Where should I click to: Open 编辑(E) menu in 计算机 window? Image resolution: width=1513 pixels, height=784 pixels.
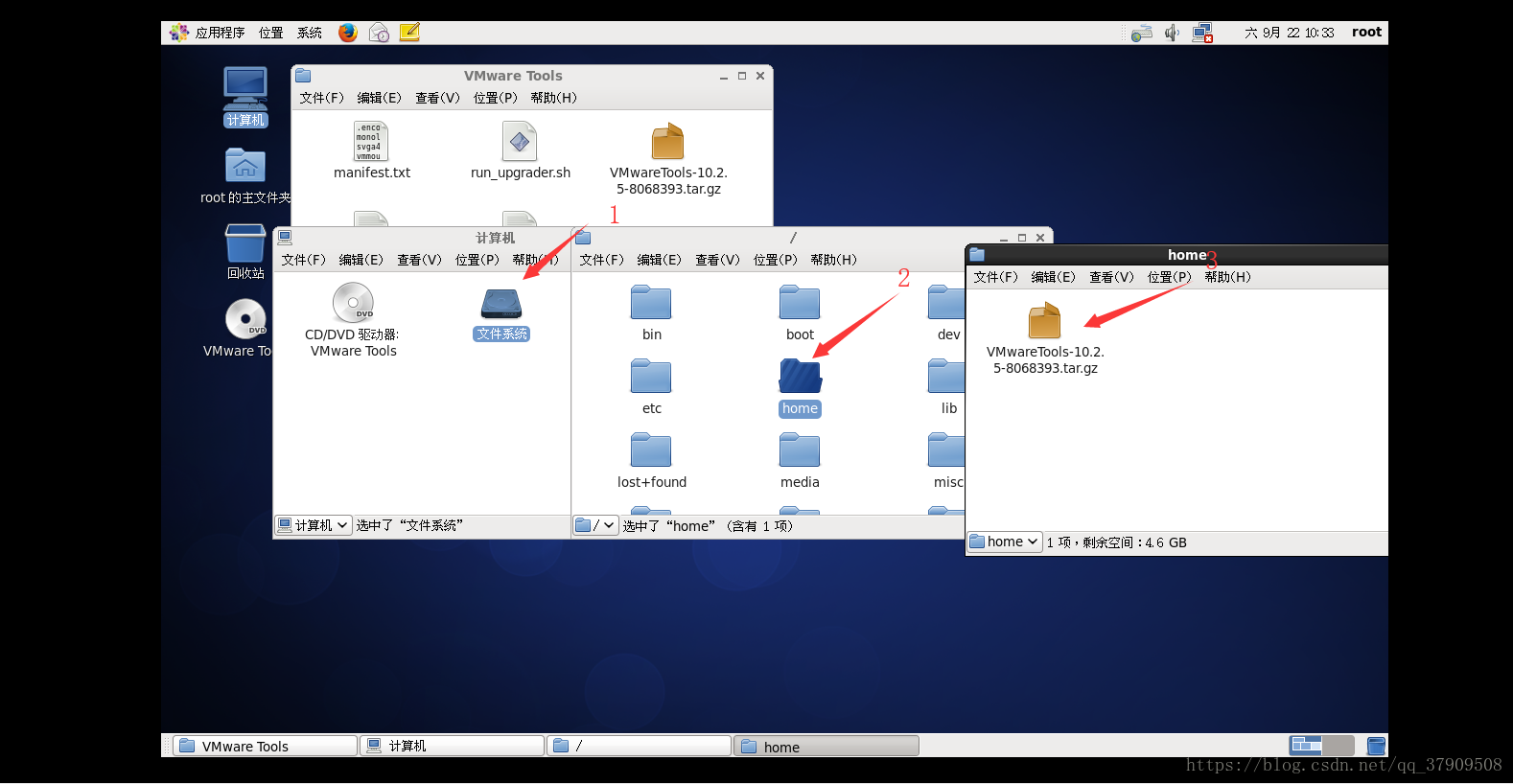click(x=361, y=260)
